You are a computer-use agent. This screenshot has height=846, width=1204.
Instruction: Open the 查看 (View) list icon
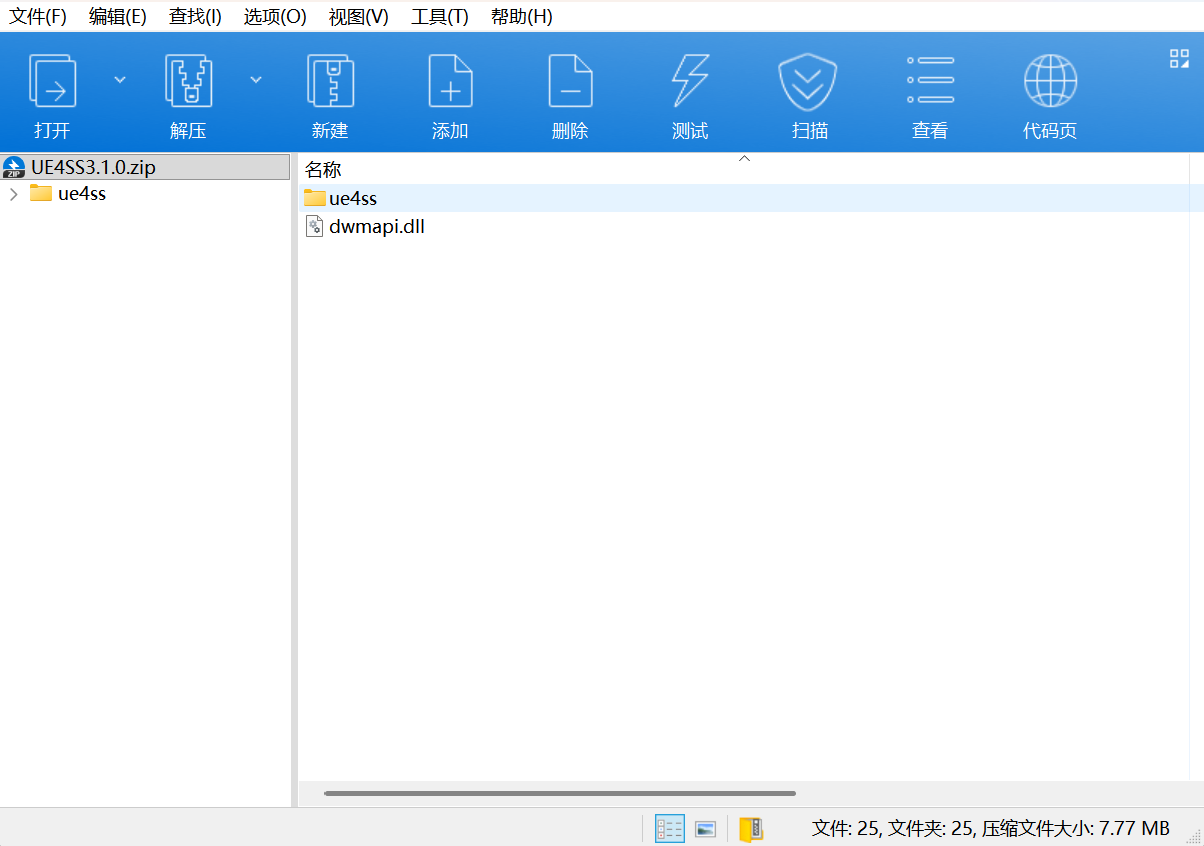[x=930, y=80]
